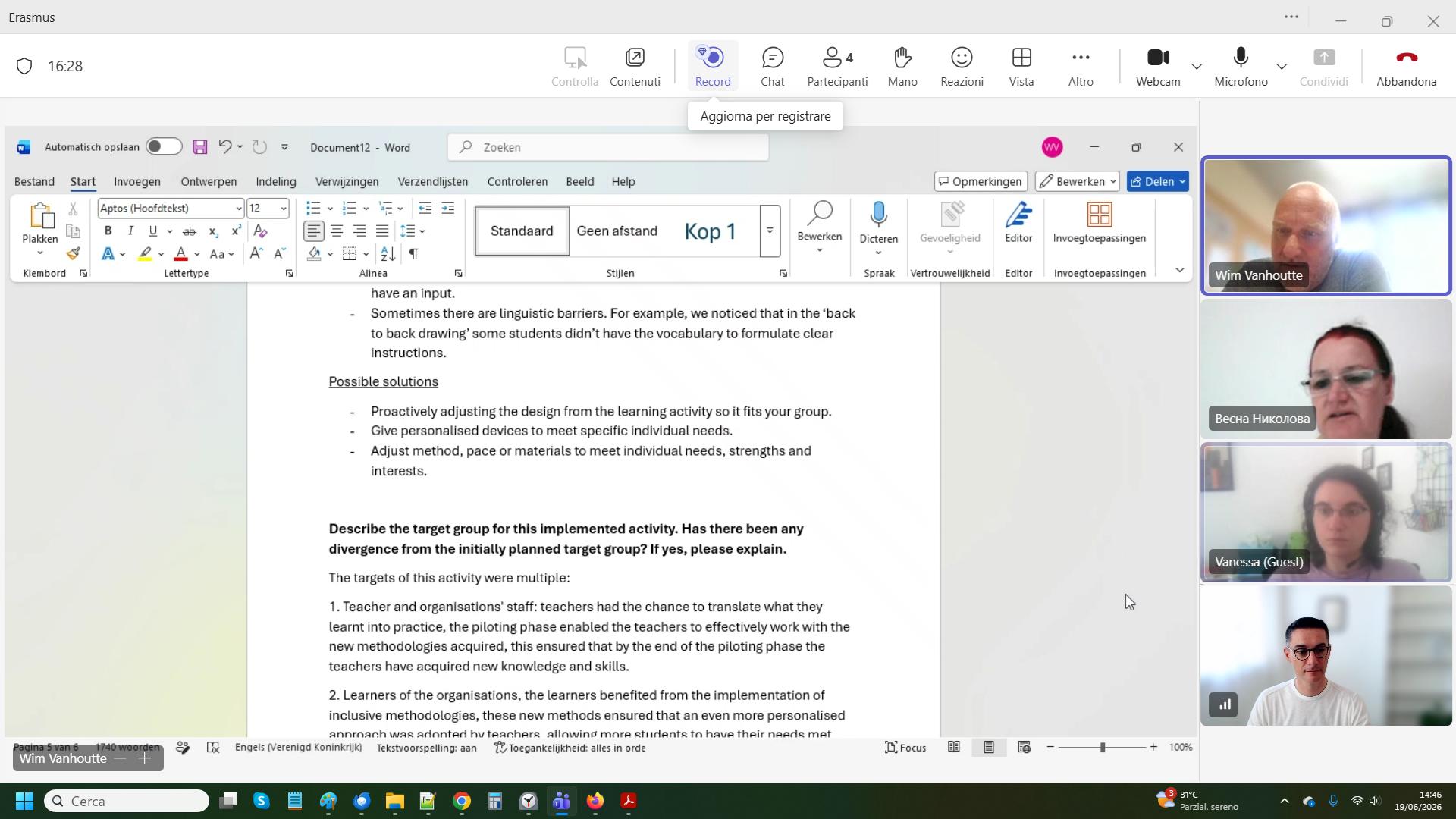Viewport: 1456px width, 819px height.
Task: Center align the paragraph
Action: [x=337, y=231]
